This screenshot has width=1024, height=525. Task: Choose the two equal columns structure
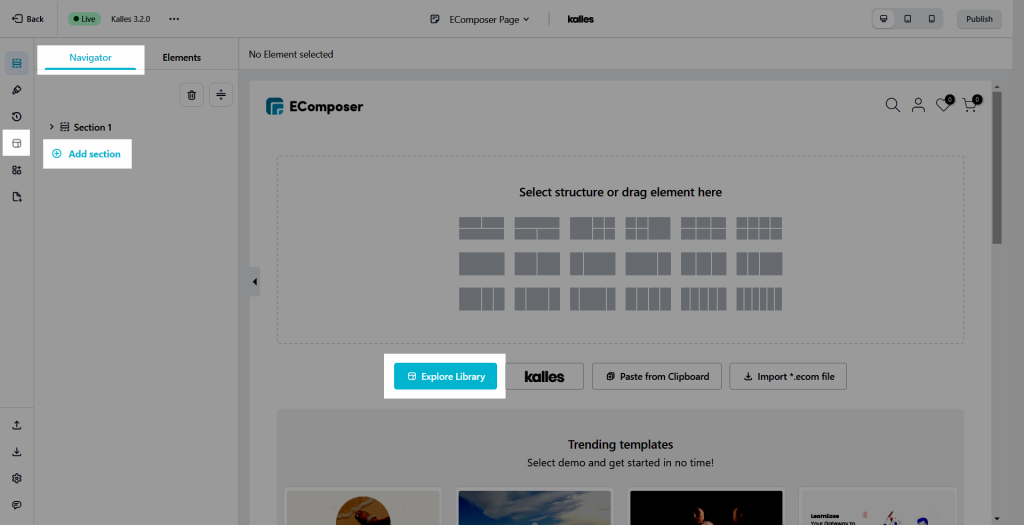537,264
